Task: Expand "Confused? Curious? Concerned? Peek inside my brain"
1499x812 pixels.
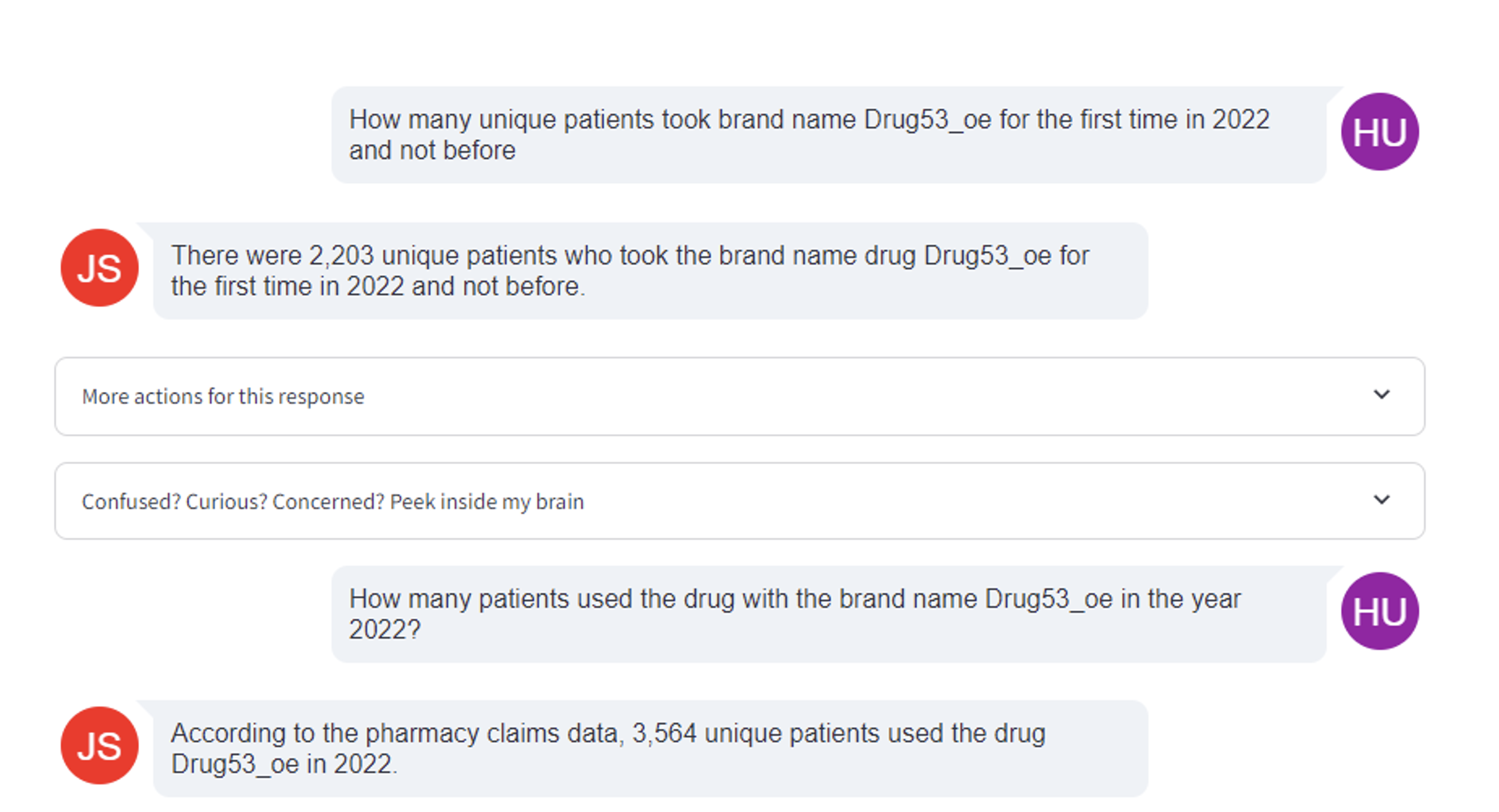Action: pos(739,501)
